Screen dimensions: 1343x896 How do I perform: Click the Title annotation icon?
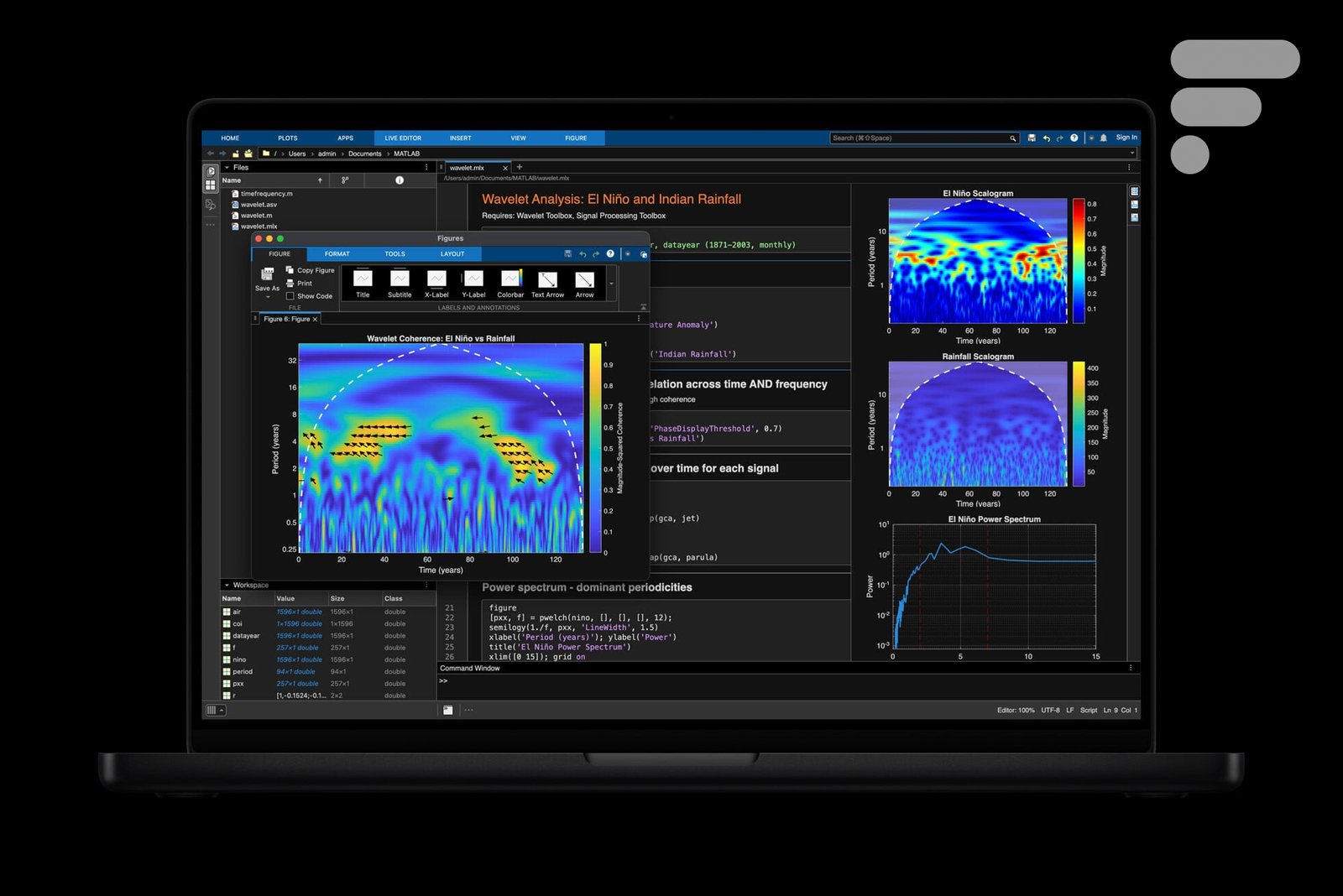[x=363, y=280]
